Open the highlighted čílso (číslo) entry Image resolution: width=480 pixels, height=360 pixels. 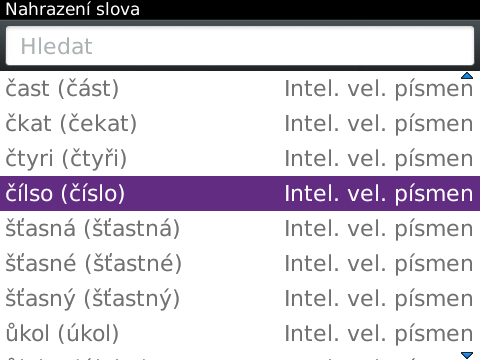pyautogui.click(x=240, y=193)
